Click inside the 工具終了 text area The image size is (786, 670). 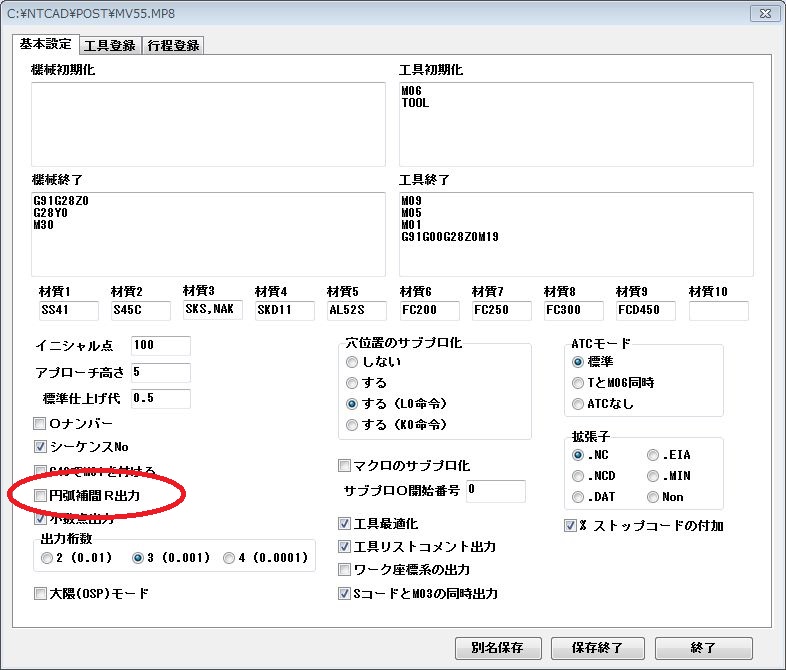pyautogui.click(x=576, y=234)
